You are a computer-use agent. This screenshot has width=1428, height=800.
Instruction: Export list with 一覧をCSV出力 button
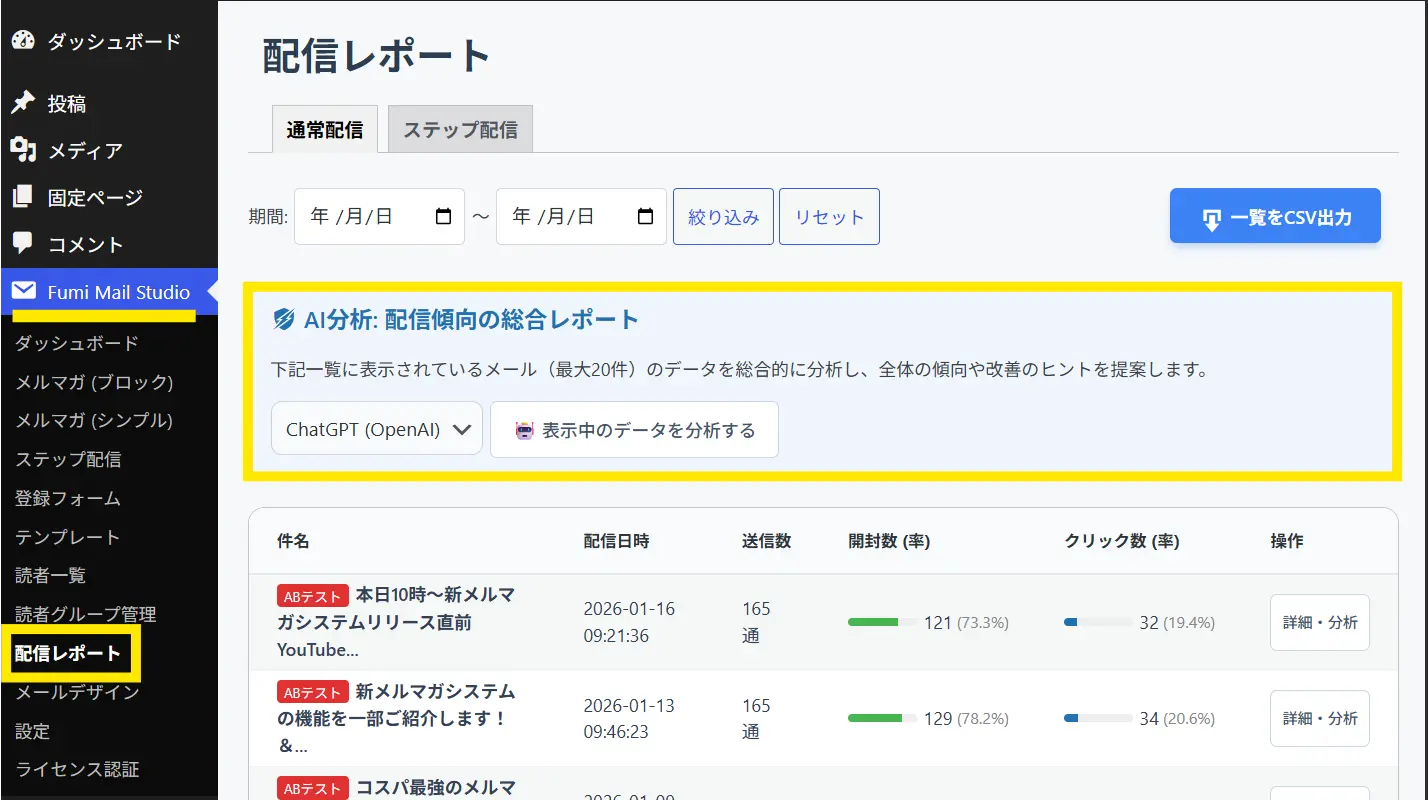tap(1275, 217)
